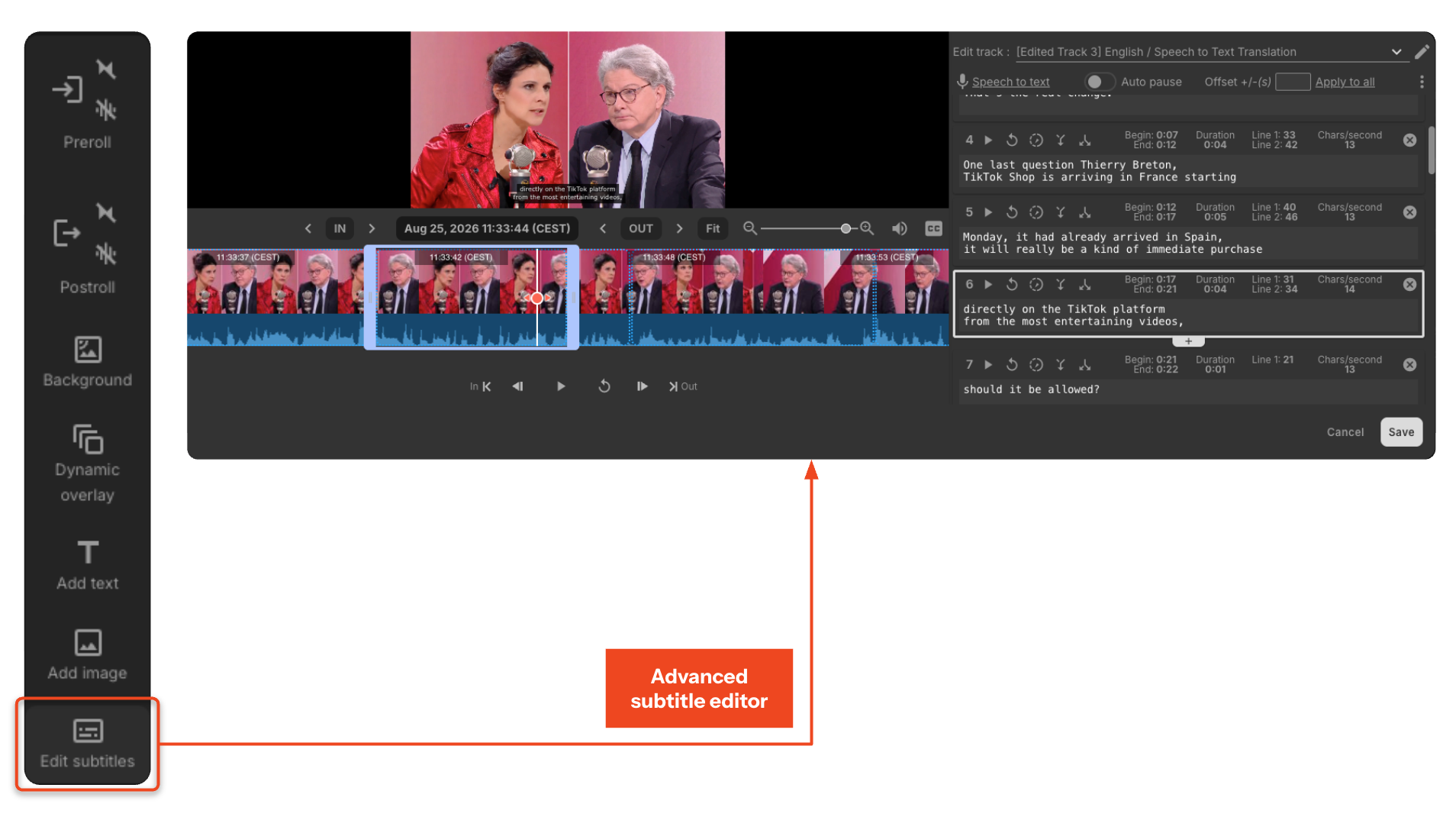Split subtitle 6
1456x817 pixels.
tap(1084, 285)
